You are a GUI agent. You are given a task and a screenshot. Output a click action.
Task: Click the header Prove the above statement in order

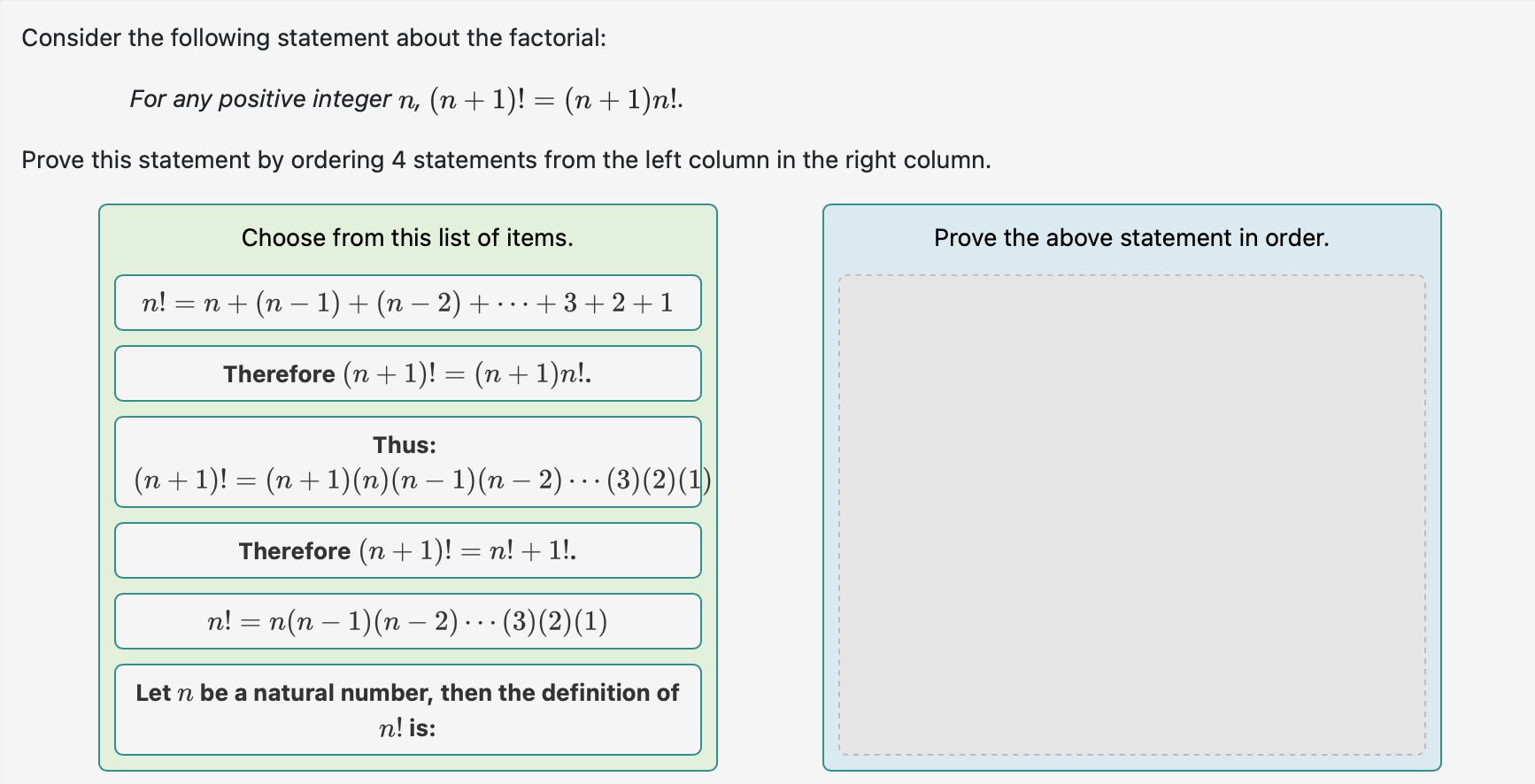(1131, 237)
